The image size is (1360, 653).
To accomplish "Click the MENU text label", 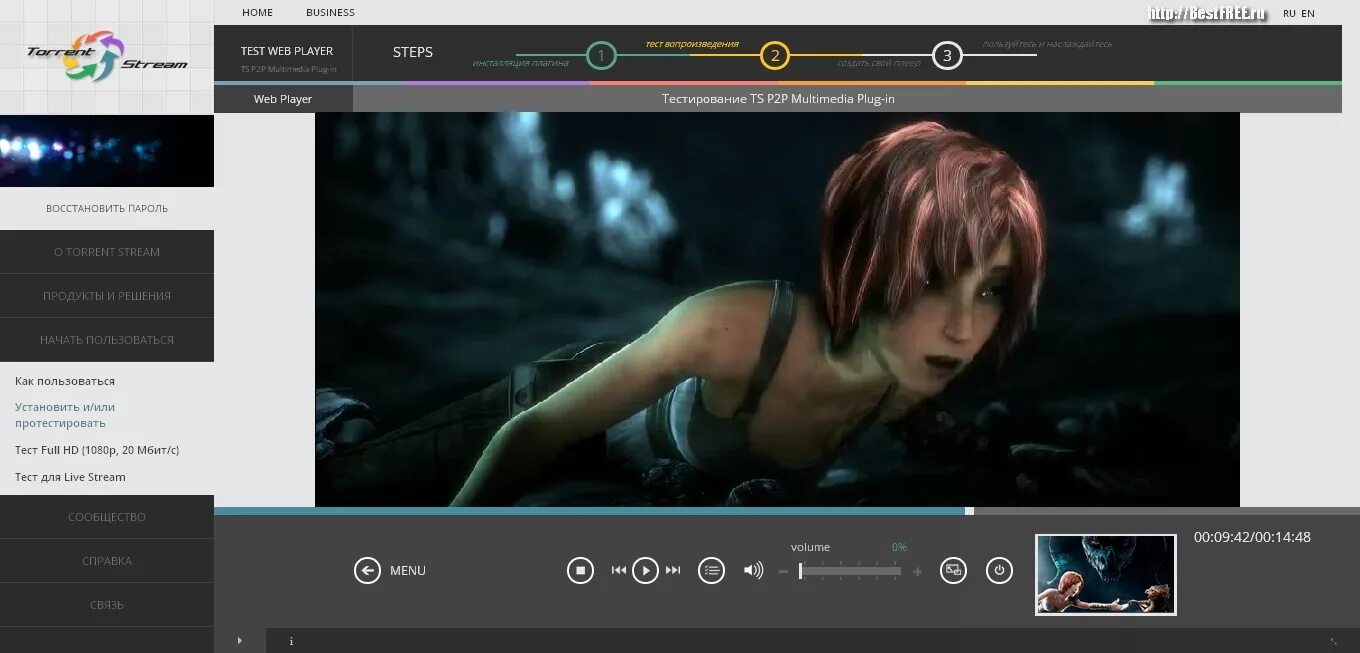I will [408, 571].
